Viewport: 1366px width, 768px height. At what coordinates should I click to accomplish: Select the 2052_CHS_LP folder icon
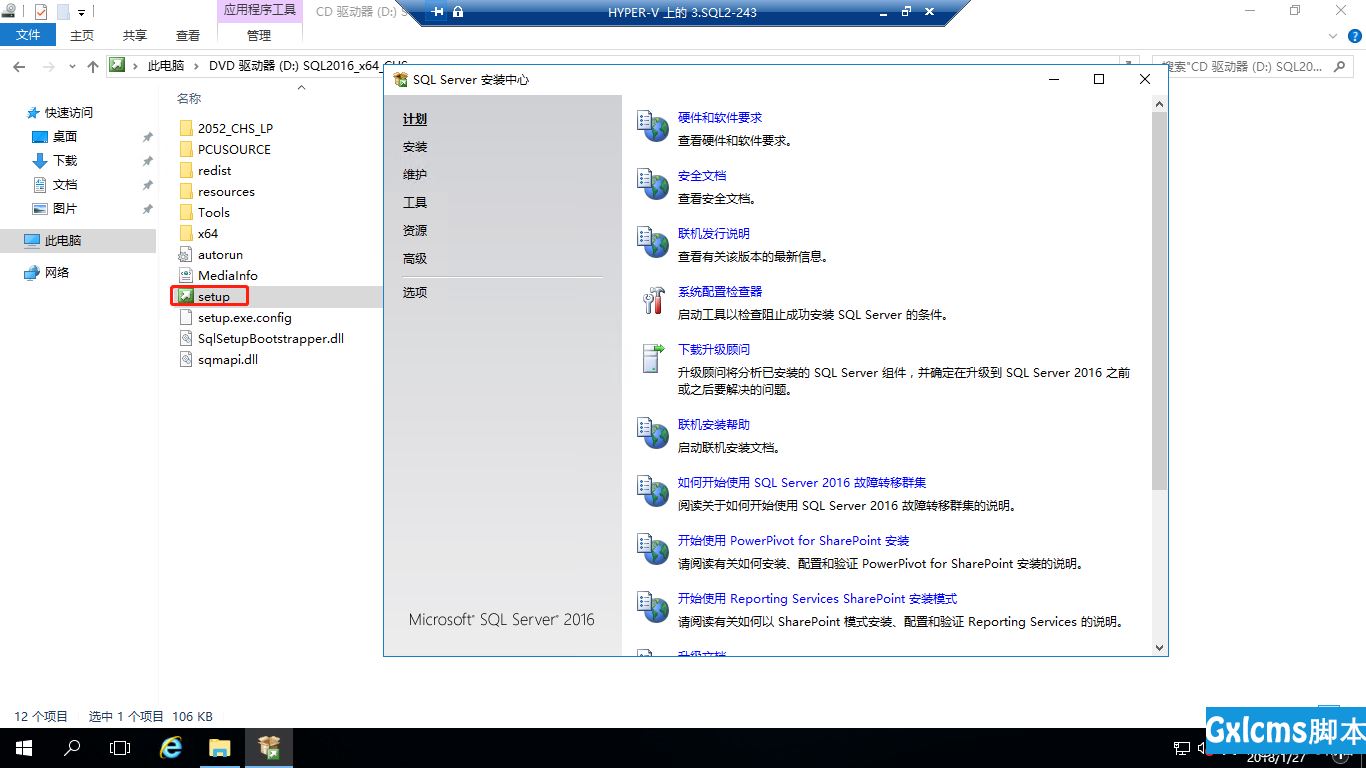(x=186, y=128)
